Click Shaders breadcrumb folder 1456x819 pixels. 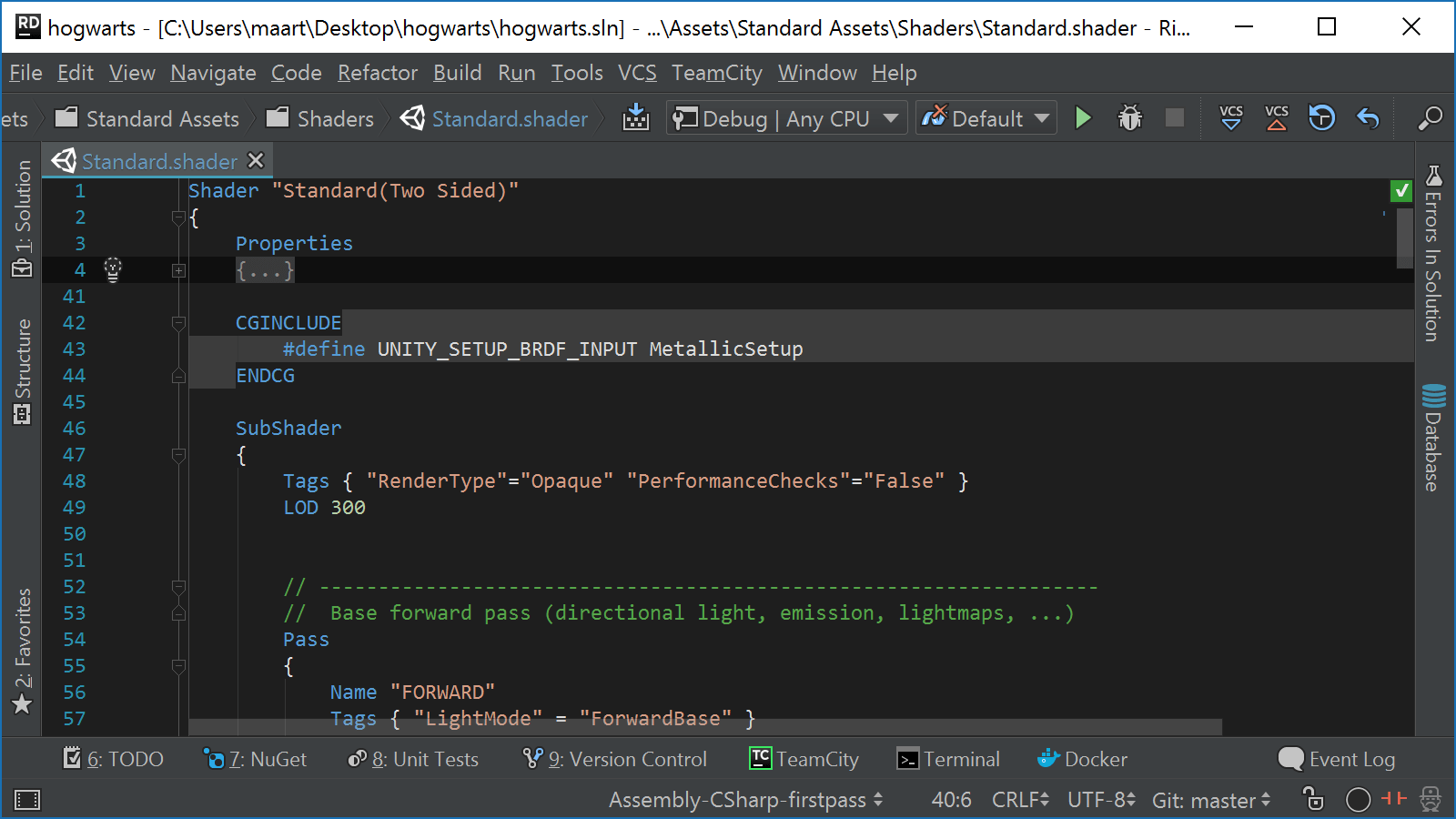(x=320, y=118)
